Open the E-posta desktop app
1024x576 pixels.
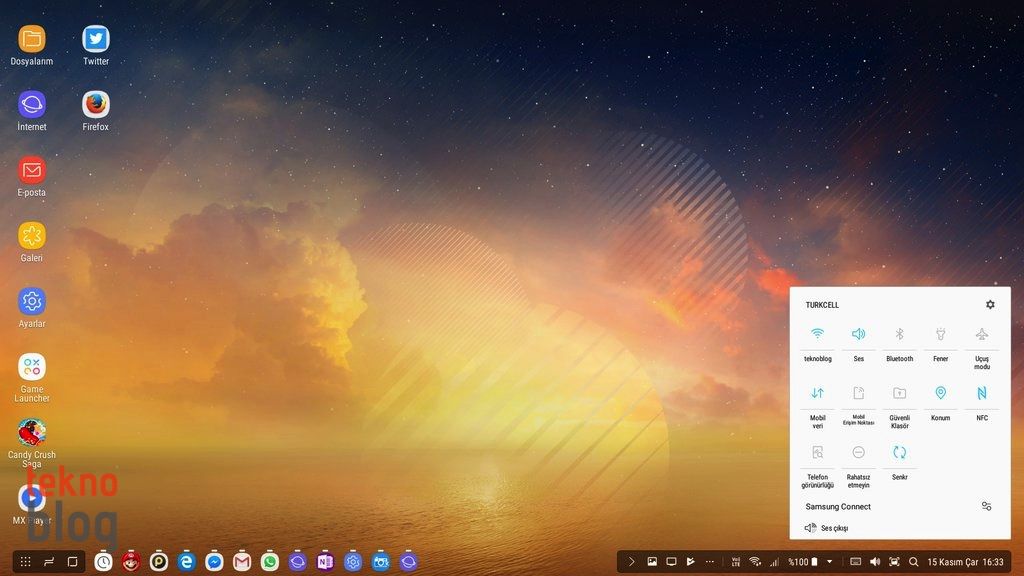[x=32, y=171]
